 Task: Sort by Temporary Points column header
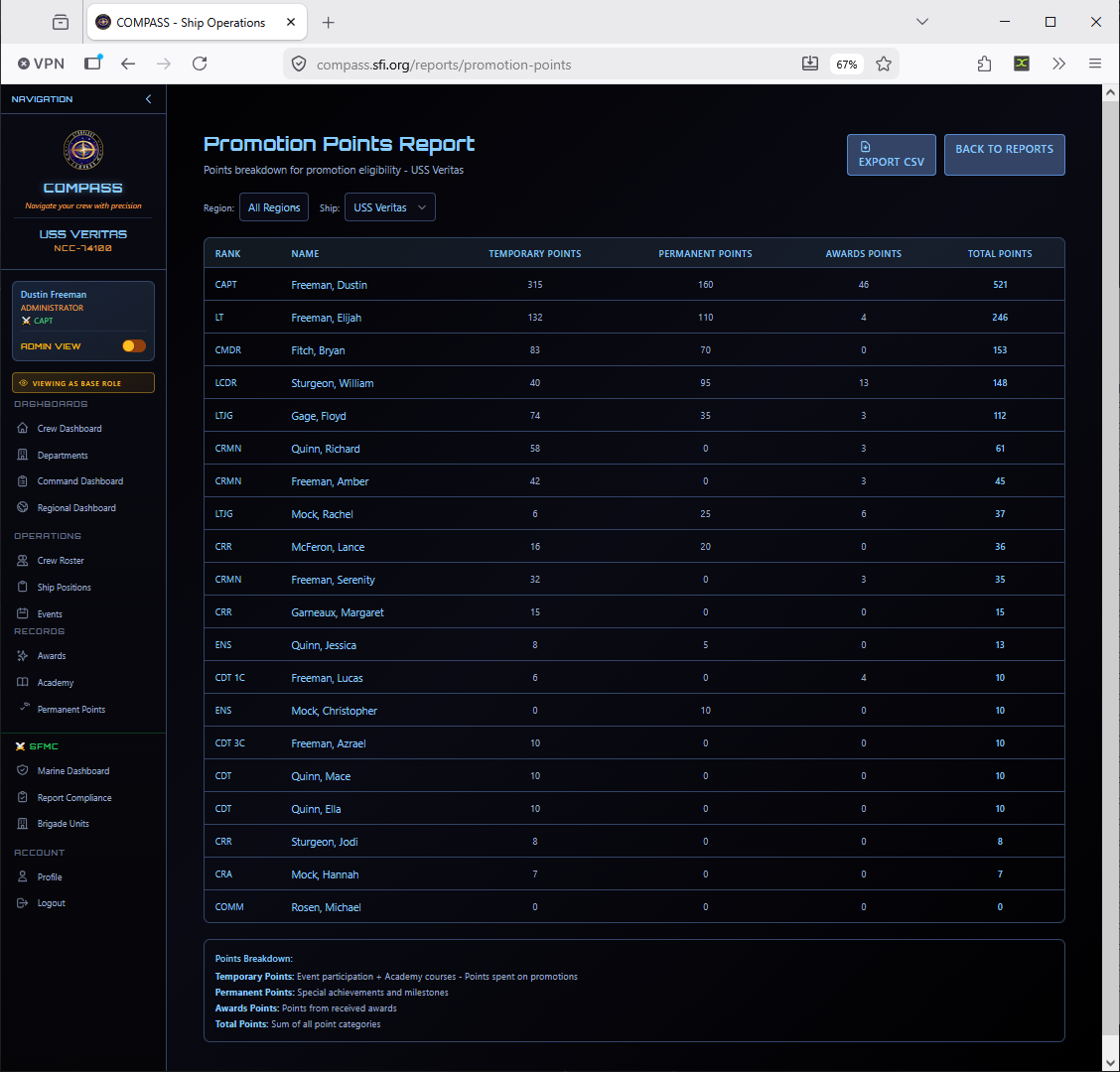pyautogui.click(x=535, y=253)
